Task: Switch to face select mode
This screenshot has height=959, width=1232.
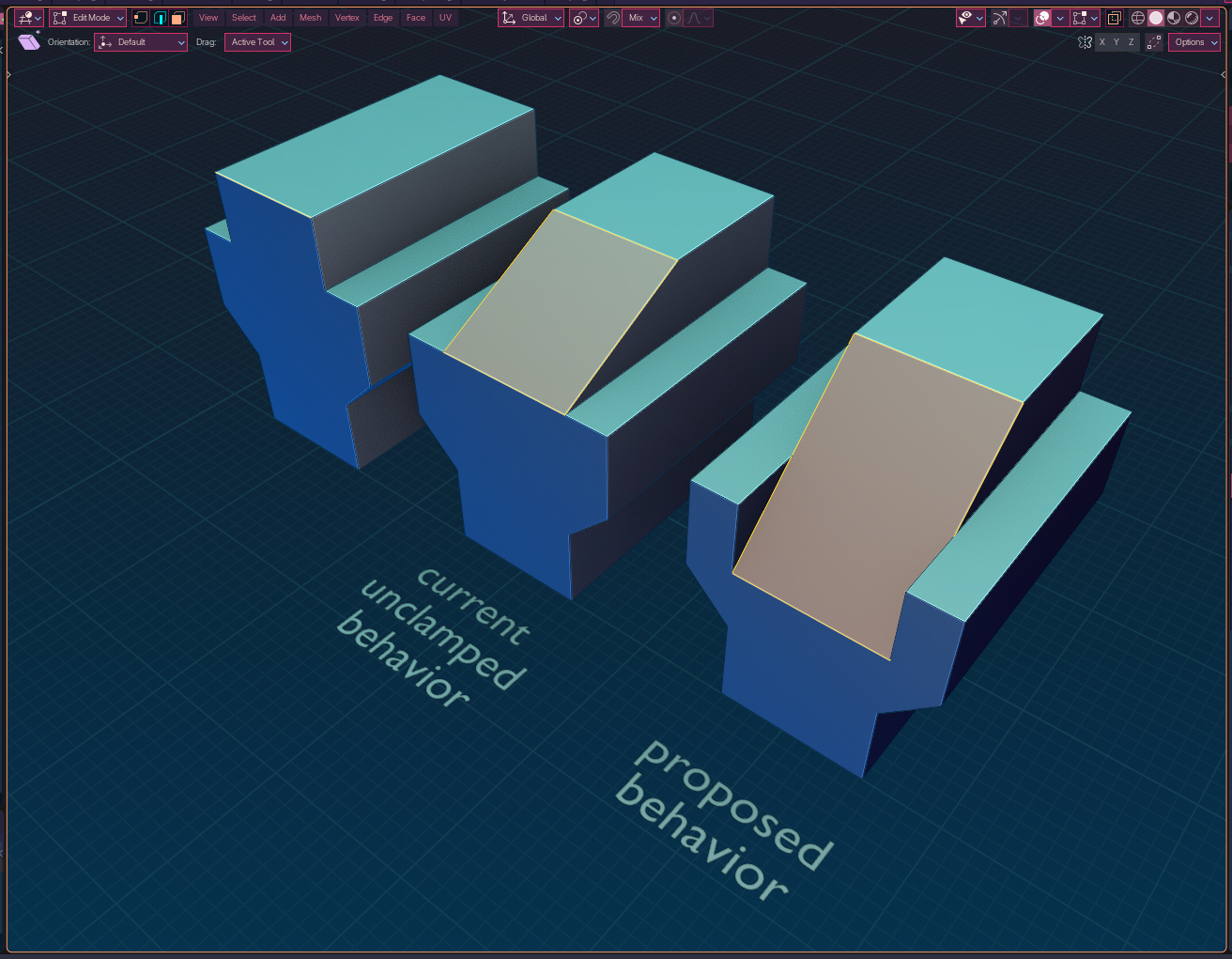Action: [177, 18]
